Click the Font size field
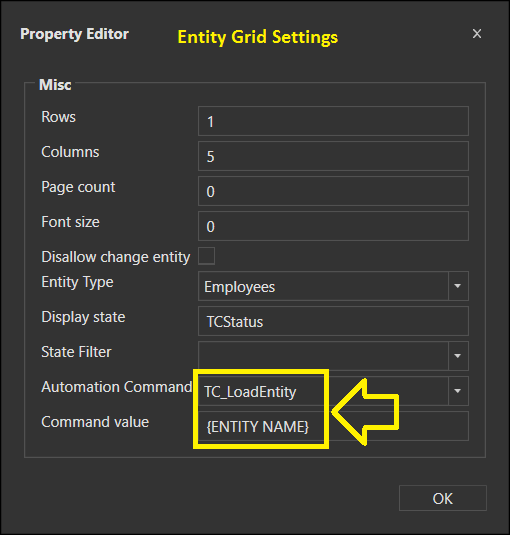This screenshot has height=535, width=510. pos(333,226)
